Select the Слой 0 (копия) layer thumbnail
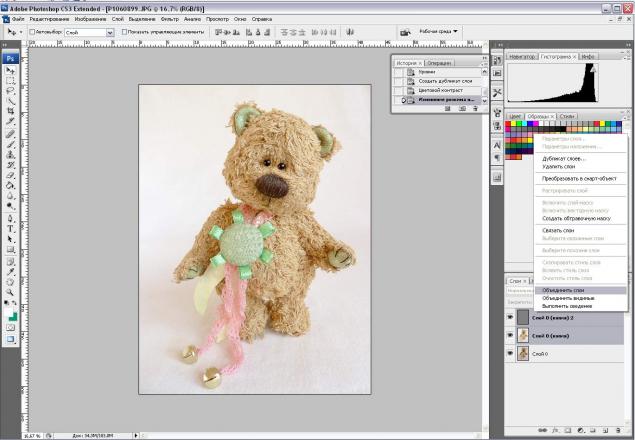 [x=522, y=336]
